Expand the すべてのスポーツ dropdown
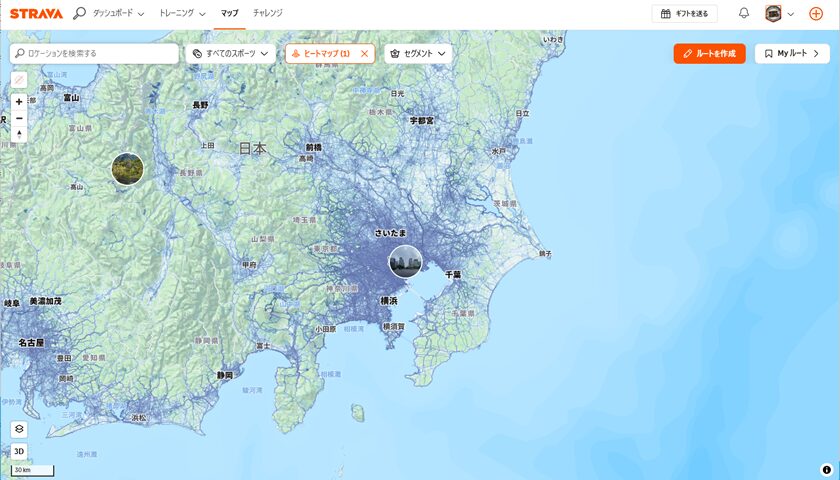 click(231, 53)
